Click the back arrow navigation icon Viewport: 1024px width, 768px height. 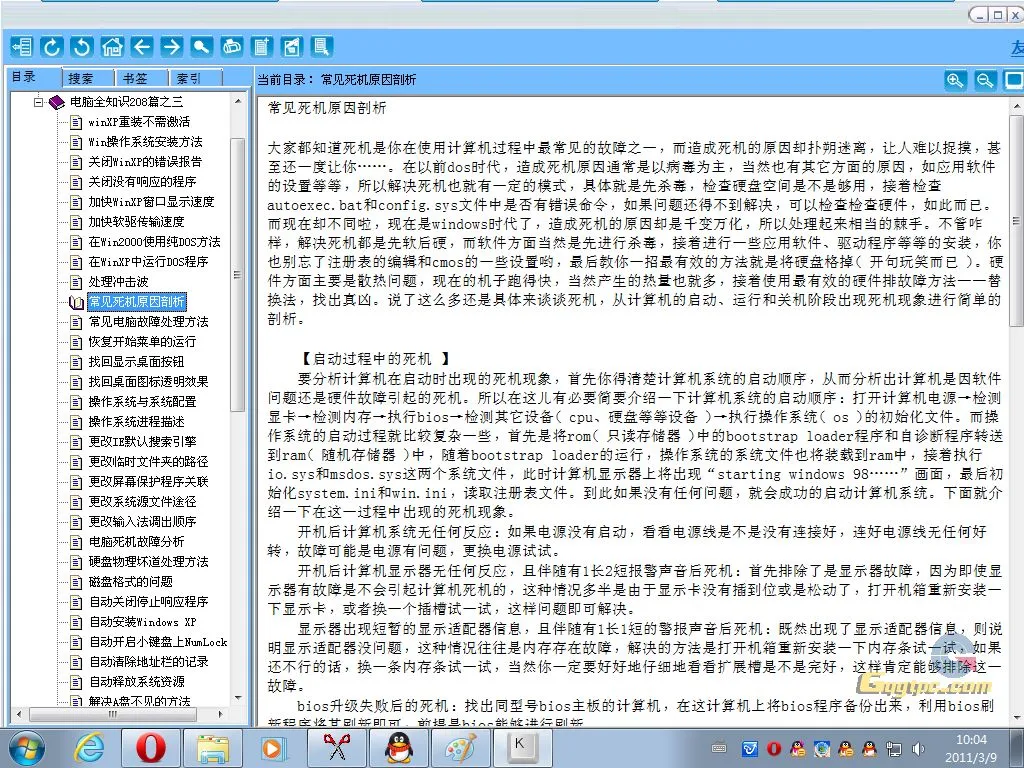tap(141, 46)
